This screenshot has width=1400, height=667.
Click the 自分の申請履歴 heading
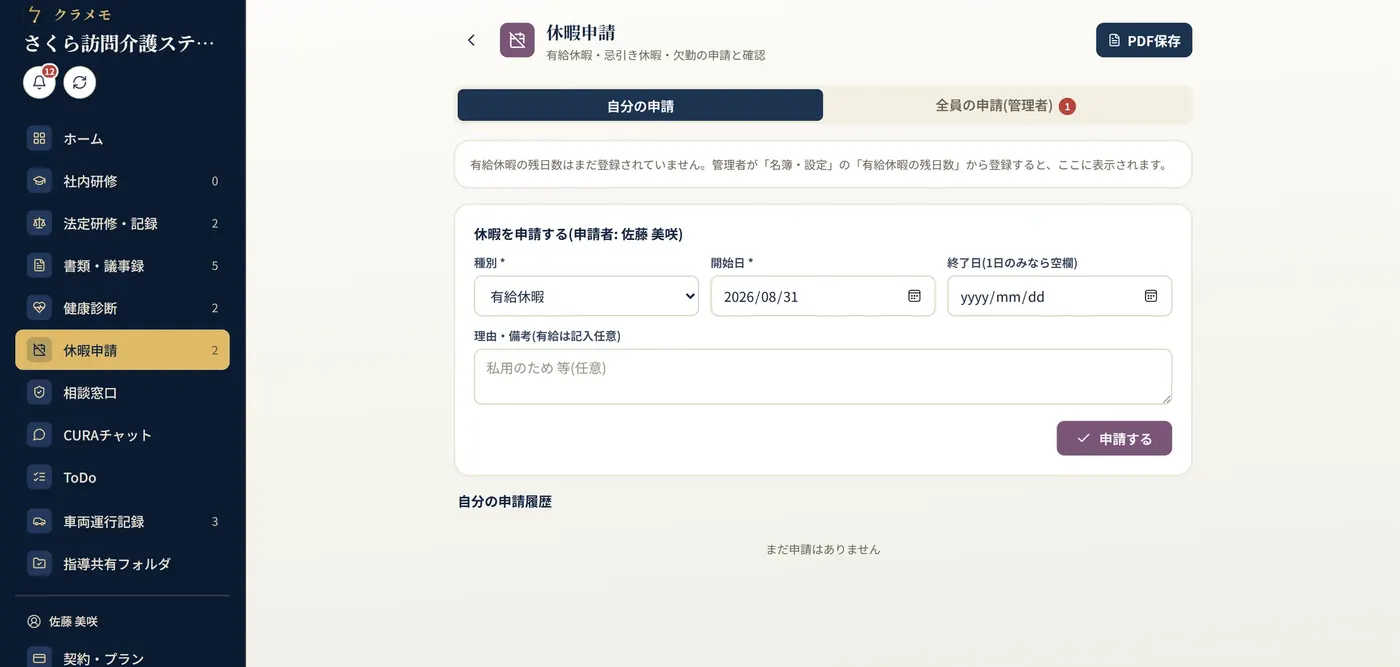(x=505, y=501)
